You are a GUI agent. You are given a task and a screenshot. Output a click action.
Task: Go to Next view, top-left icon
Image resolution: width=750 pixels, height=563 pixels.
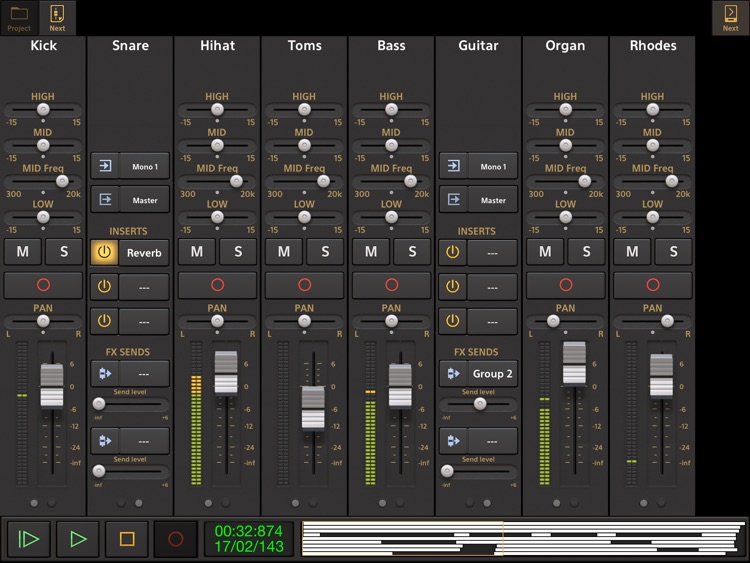tap(57, 18)
